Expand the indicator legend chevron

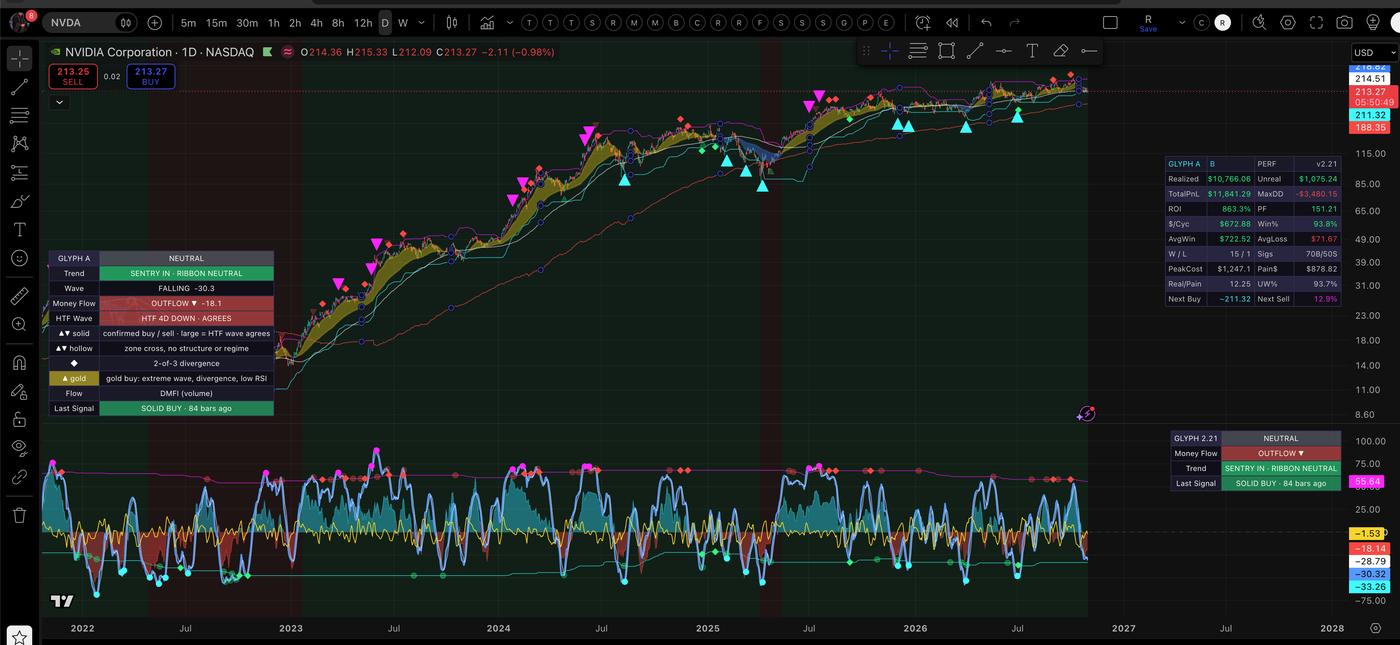click(59, 101)
